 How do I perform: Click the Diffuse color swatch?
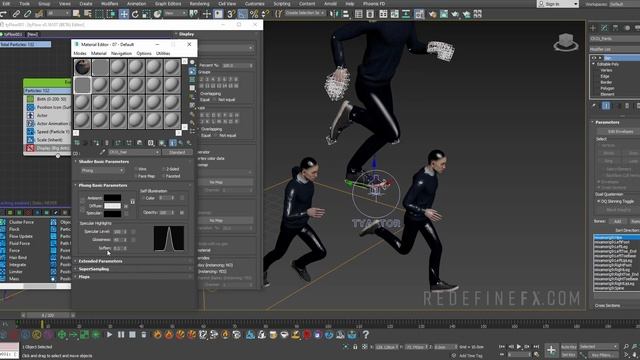(112, 206)
